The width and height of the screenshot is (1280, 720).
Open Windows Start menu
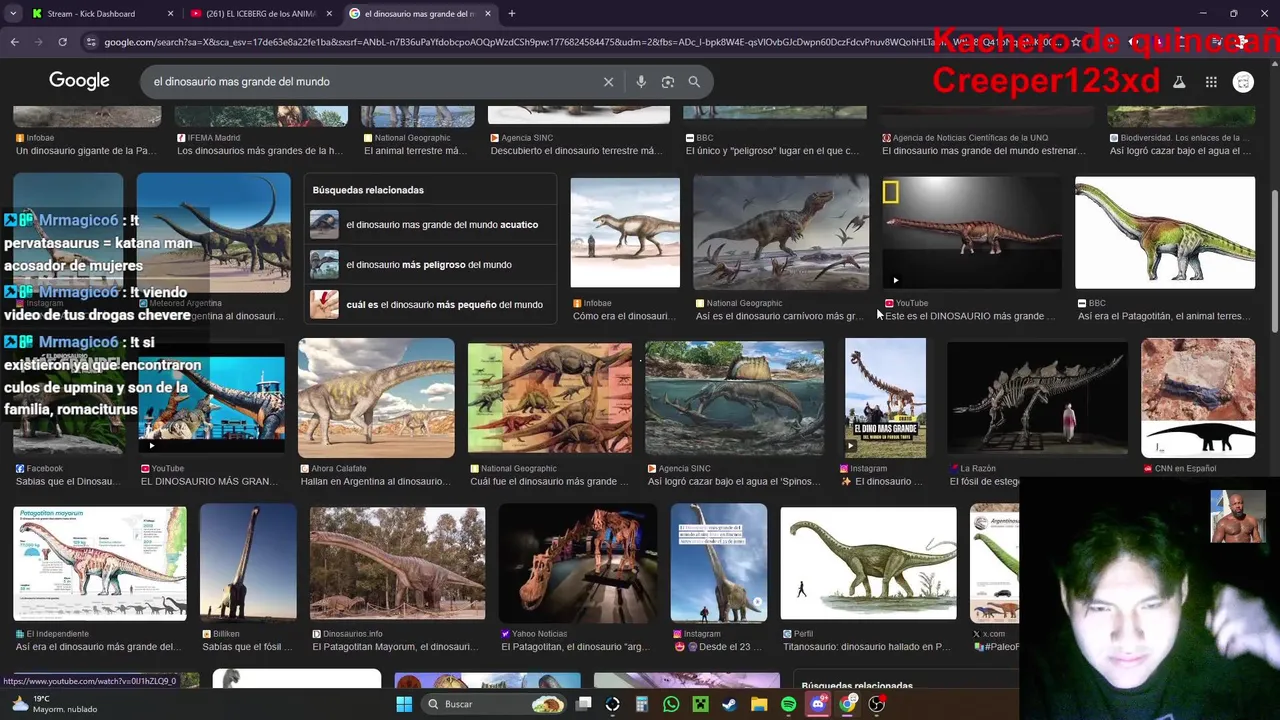point(404,704)
